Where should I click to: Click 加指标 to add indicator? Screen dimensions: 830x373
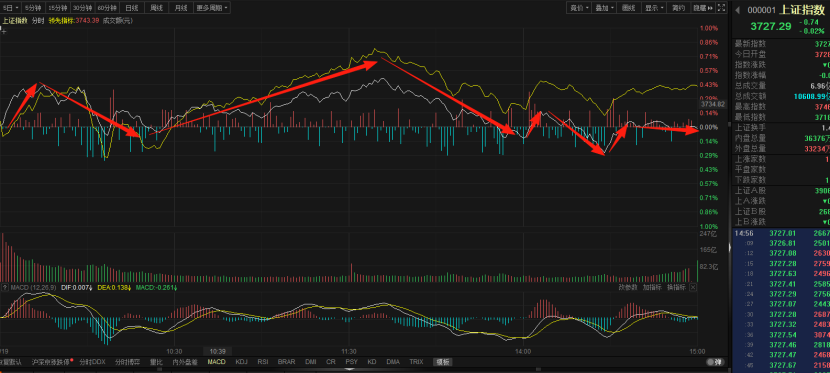[652, 287]
